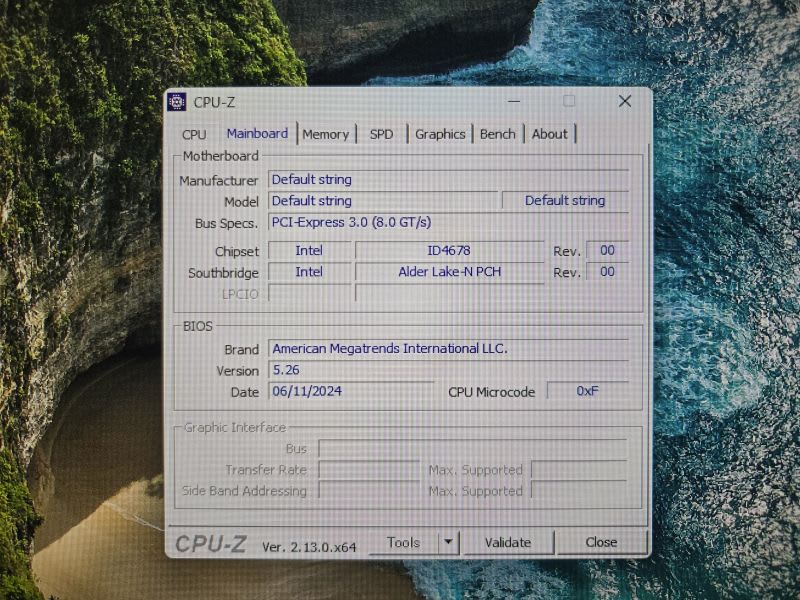Click the Model field 'Default string' beside the Model label
800x600 pixels.
tap(383, 201)
